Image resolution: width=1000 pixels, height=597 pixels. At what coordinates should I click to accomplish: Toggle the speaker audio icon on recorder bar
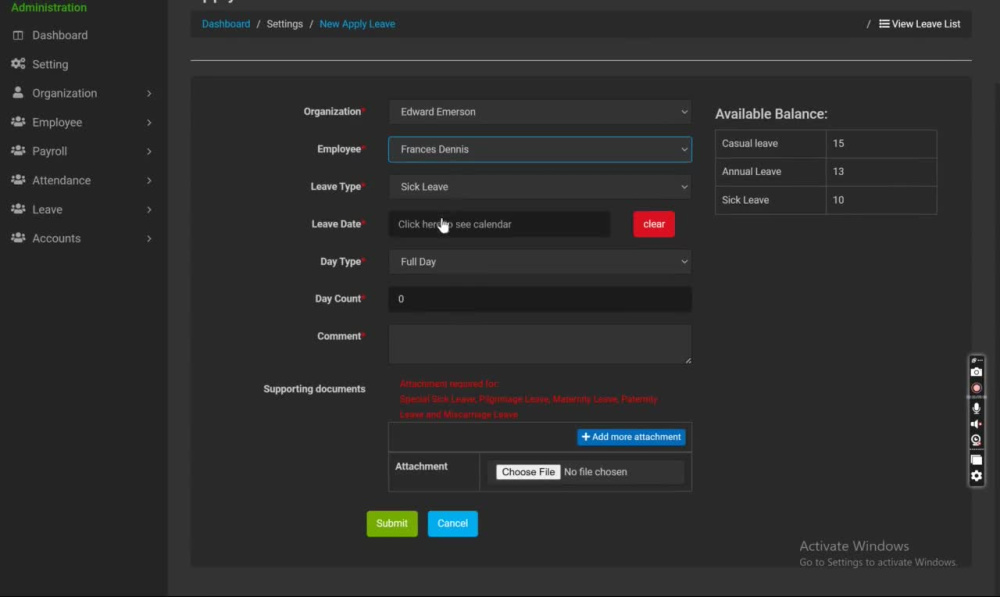pos(976,424)
